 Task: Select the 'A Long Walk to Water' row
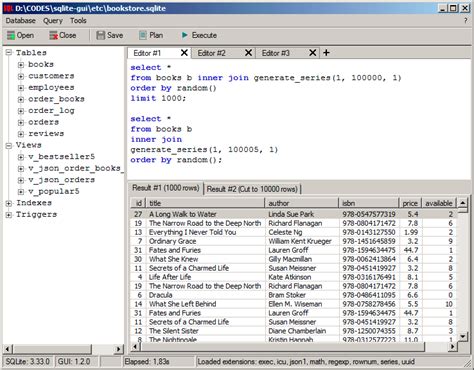coord(293,214)
